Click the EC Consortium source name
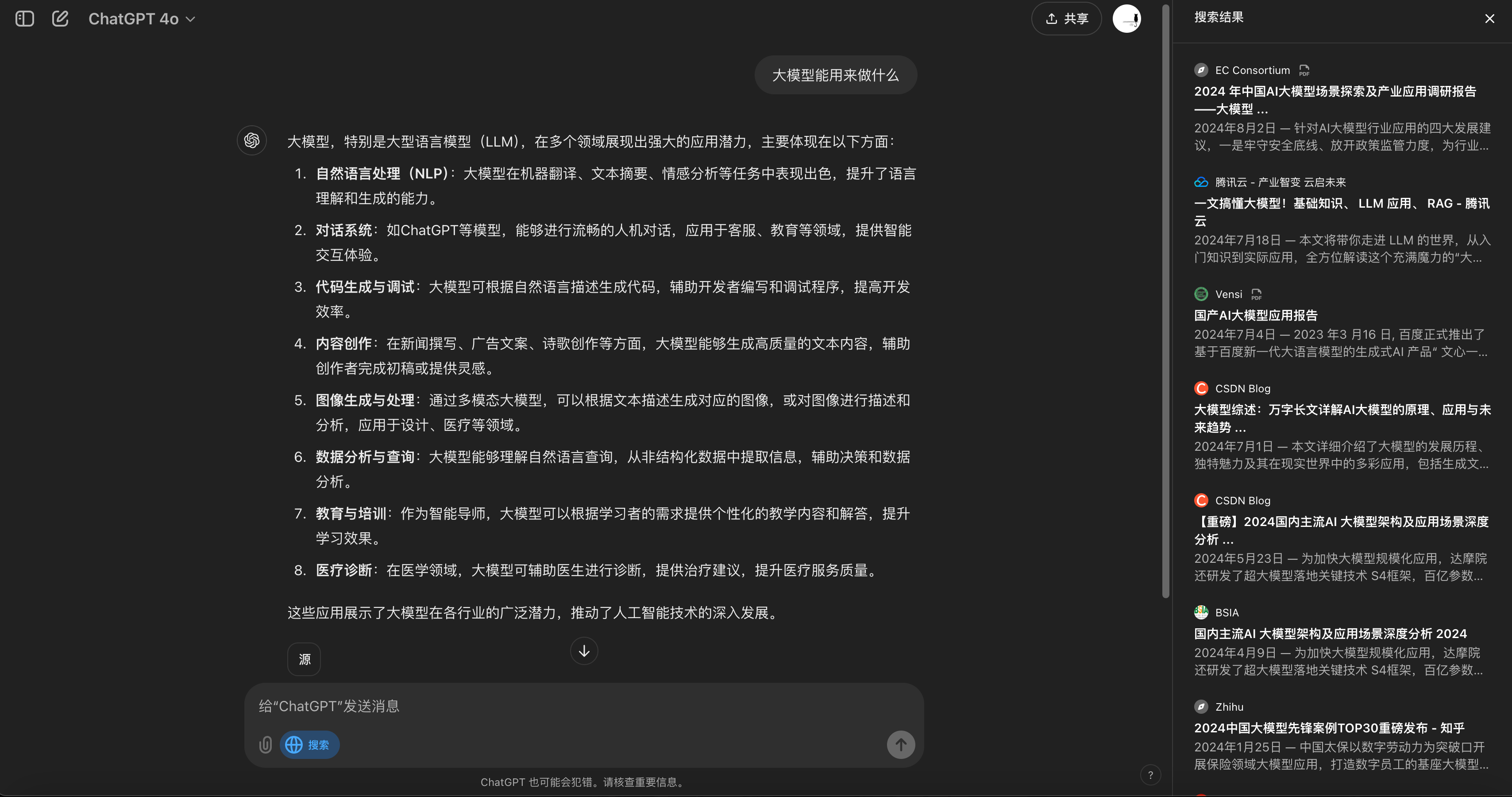The height and width of the screenshot is (797, 1512). [x=1253, y=70]
